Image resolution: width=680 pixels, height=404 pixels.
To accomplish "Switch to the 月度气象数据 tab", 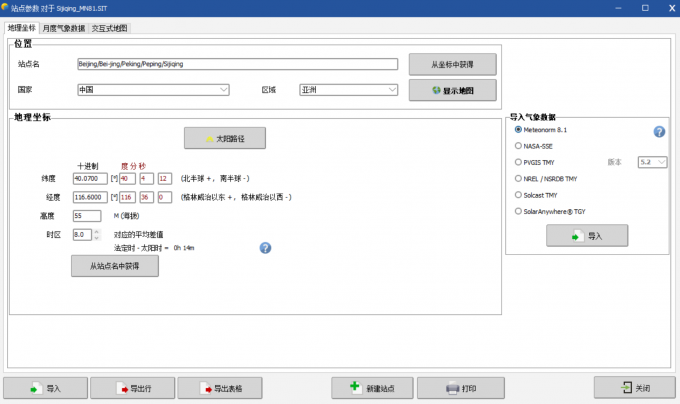I will (x=64, y=29).
